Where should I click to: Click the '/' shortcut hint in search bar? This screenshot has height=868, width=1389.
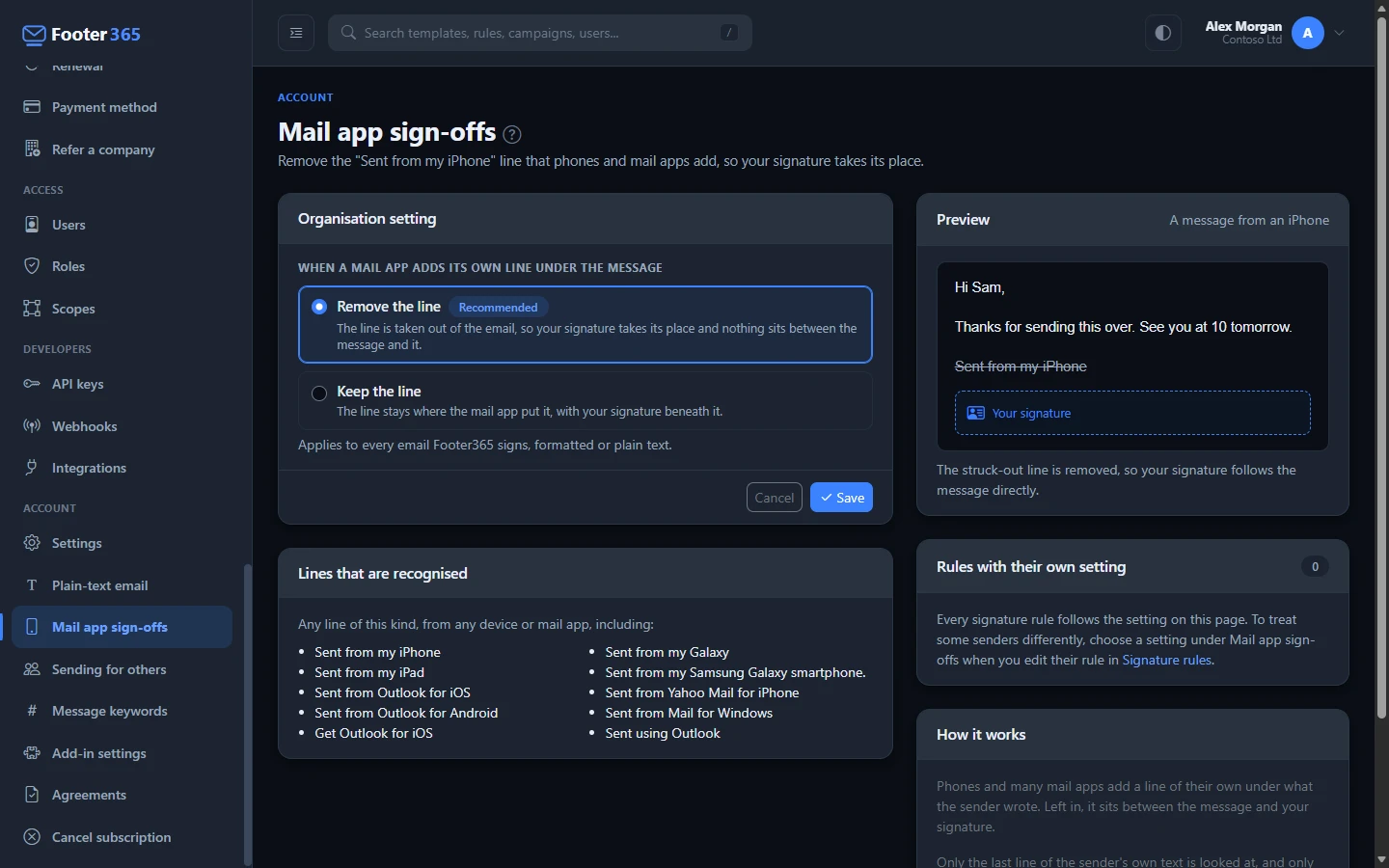tap(729, 33)
